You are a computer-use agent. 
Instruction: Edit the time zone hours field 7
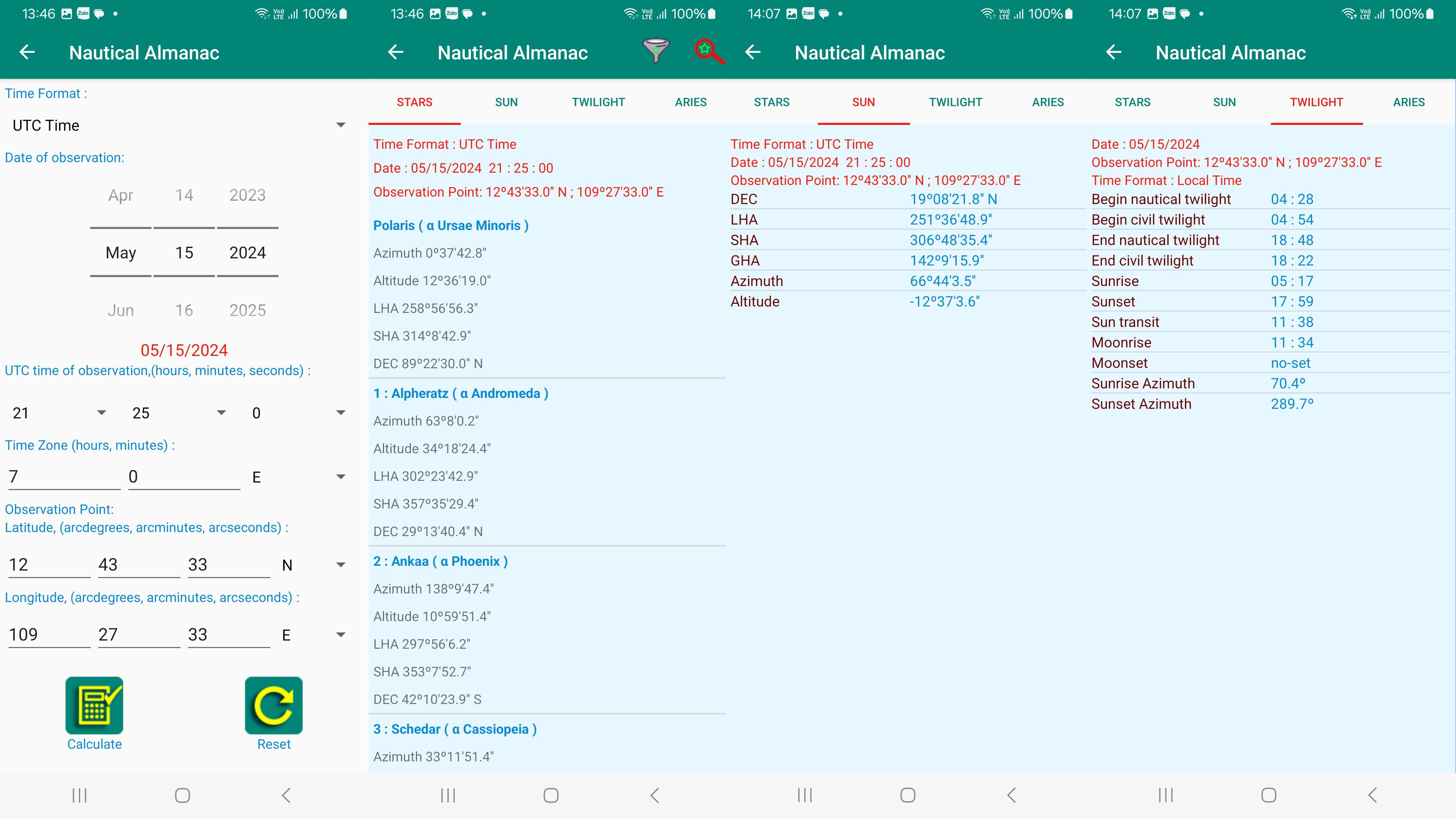coord(64,477)
